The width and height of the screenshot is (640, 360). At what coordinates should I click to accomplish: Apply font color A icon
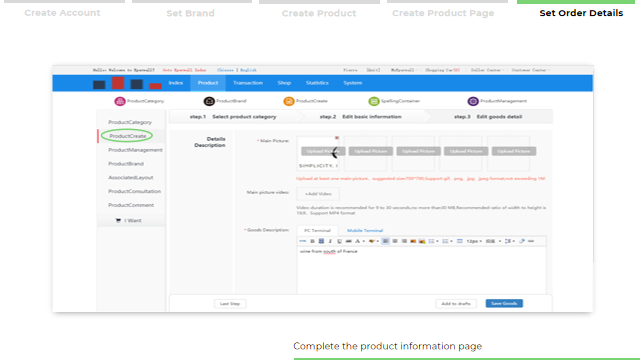358,241
